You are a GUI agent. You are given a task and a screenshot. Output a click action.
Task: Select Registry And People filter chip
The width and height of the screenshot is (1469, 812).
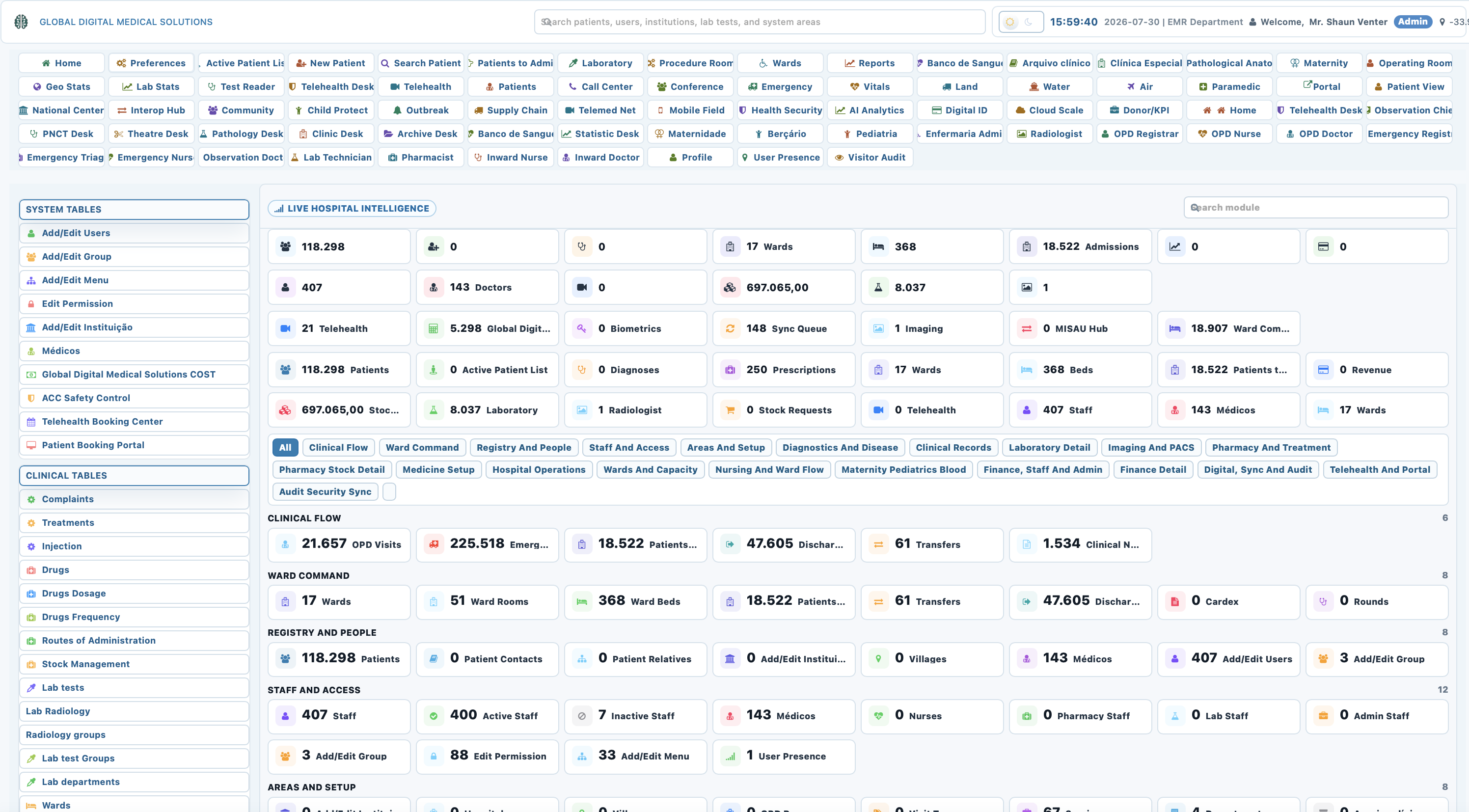(x=523, y=448)
